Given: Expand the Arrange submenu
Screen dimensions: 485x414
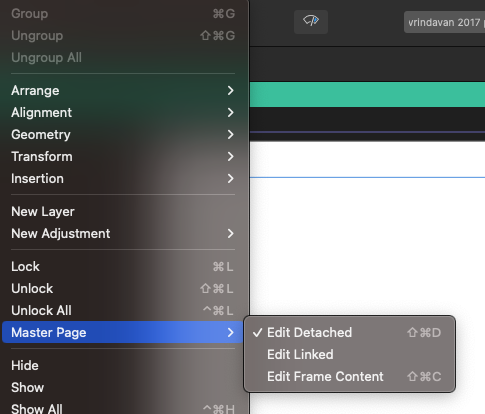Looking at the screenshot, I should (122, 91).
